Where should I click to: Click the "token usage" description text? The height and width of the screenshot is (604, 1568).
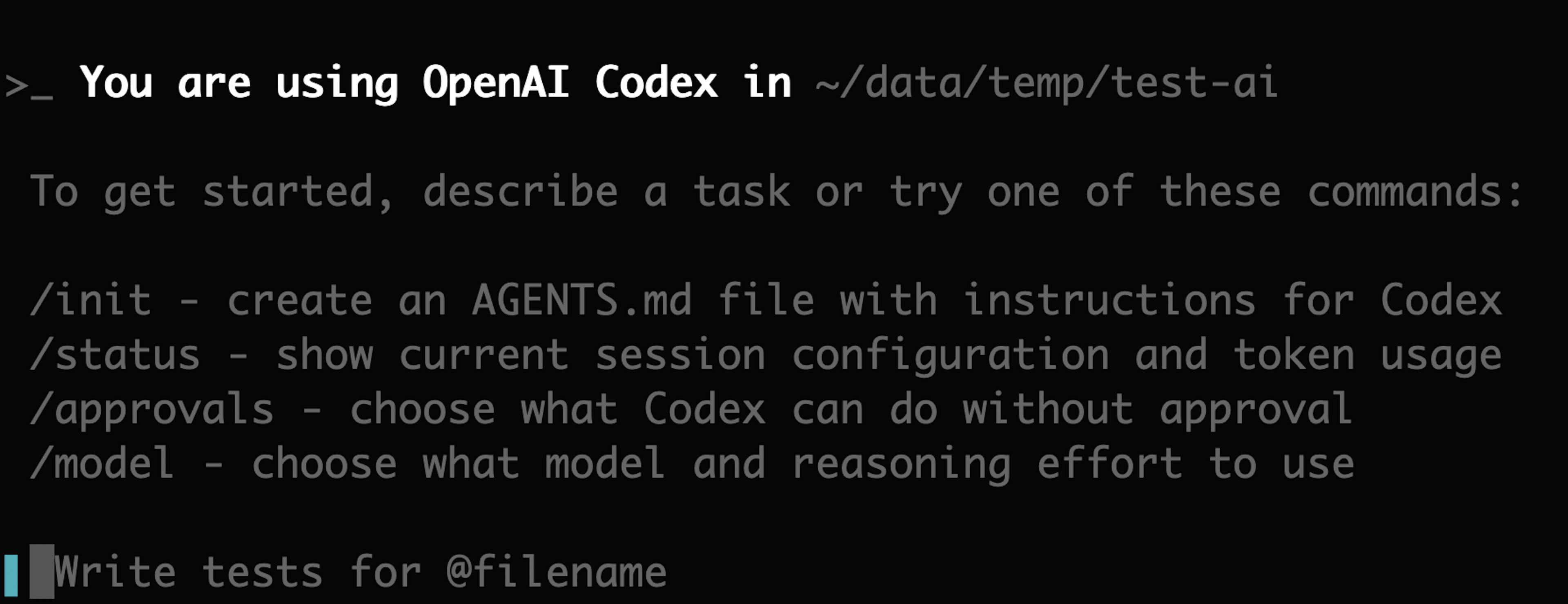(1367, 355)
